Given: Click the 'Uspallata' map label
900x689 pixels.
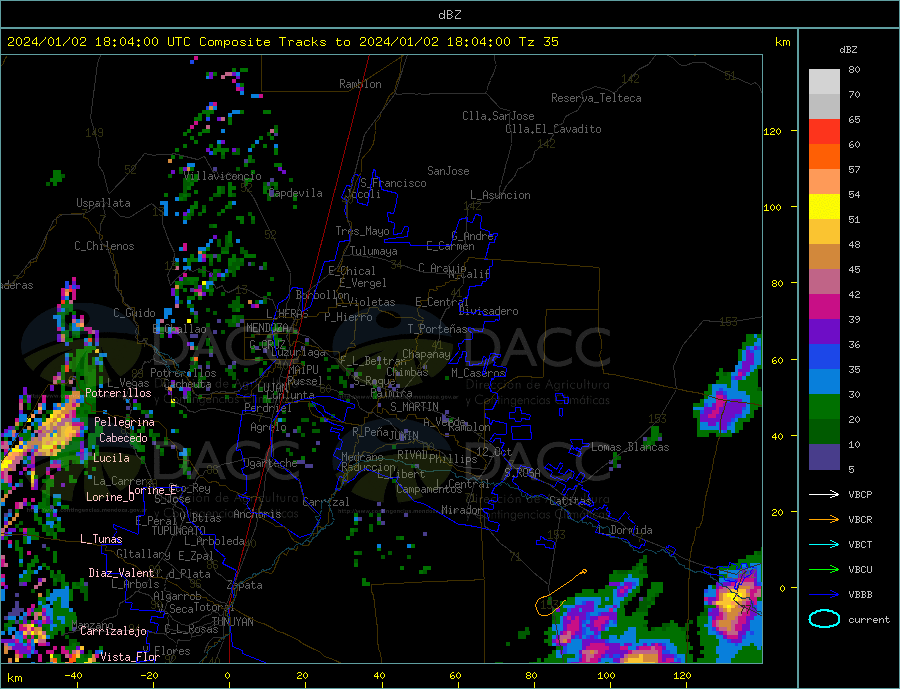Looking at the screenshot, I should [x=103, y=203].
